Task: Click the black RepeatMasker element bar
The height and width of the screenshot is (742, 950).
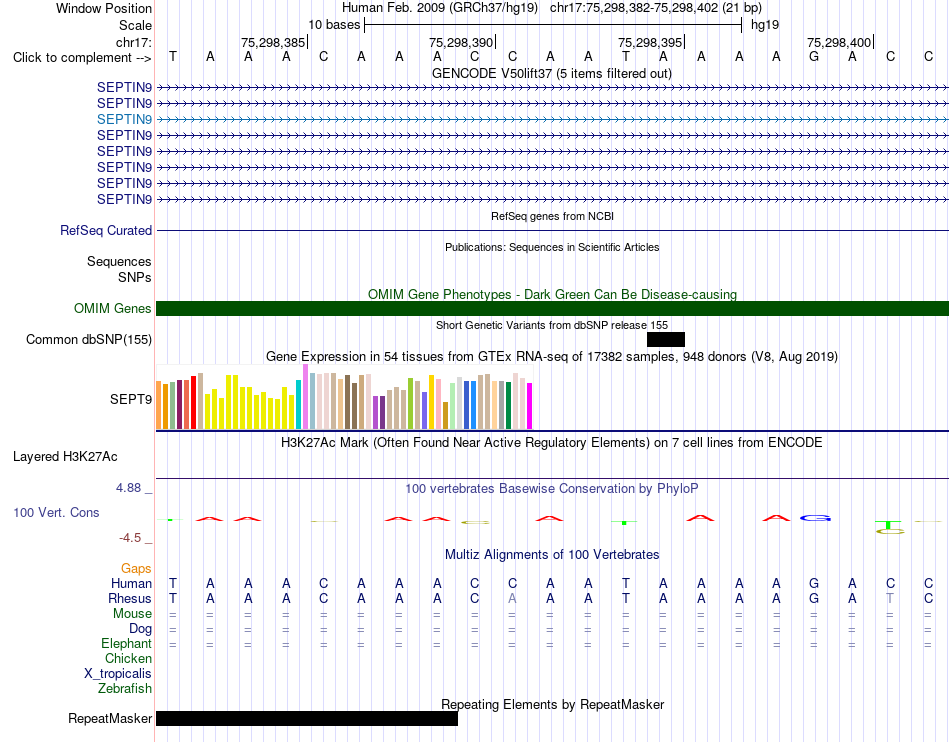Action: click(307, 718)
